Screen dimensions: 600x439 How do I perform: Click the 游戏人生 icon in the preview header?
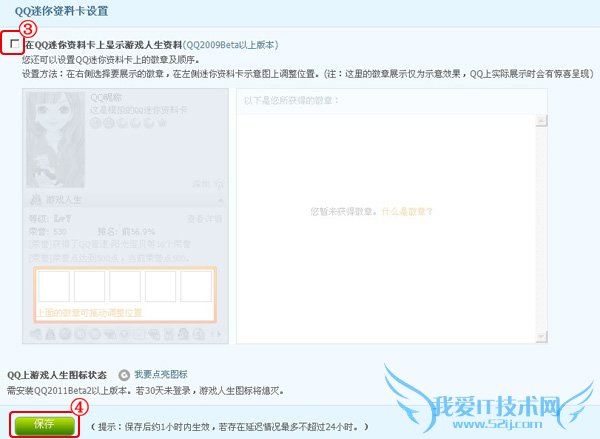coord(36,199)
